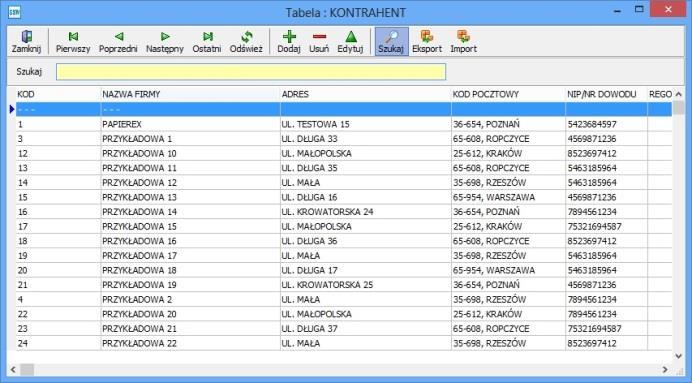Click the Zamknij (close) door icon
692x383 pixels.
click(x=26, y=36)
